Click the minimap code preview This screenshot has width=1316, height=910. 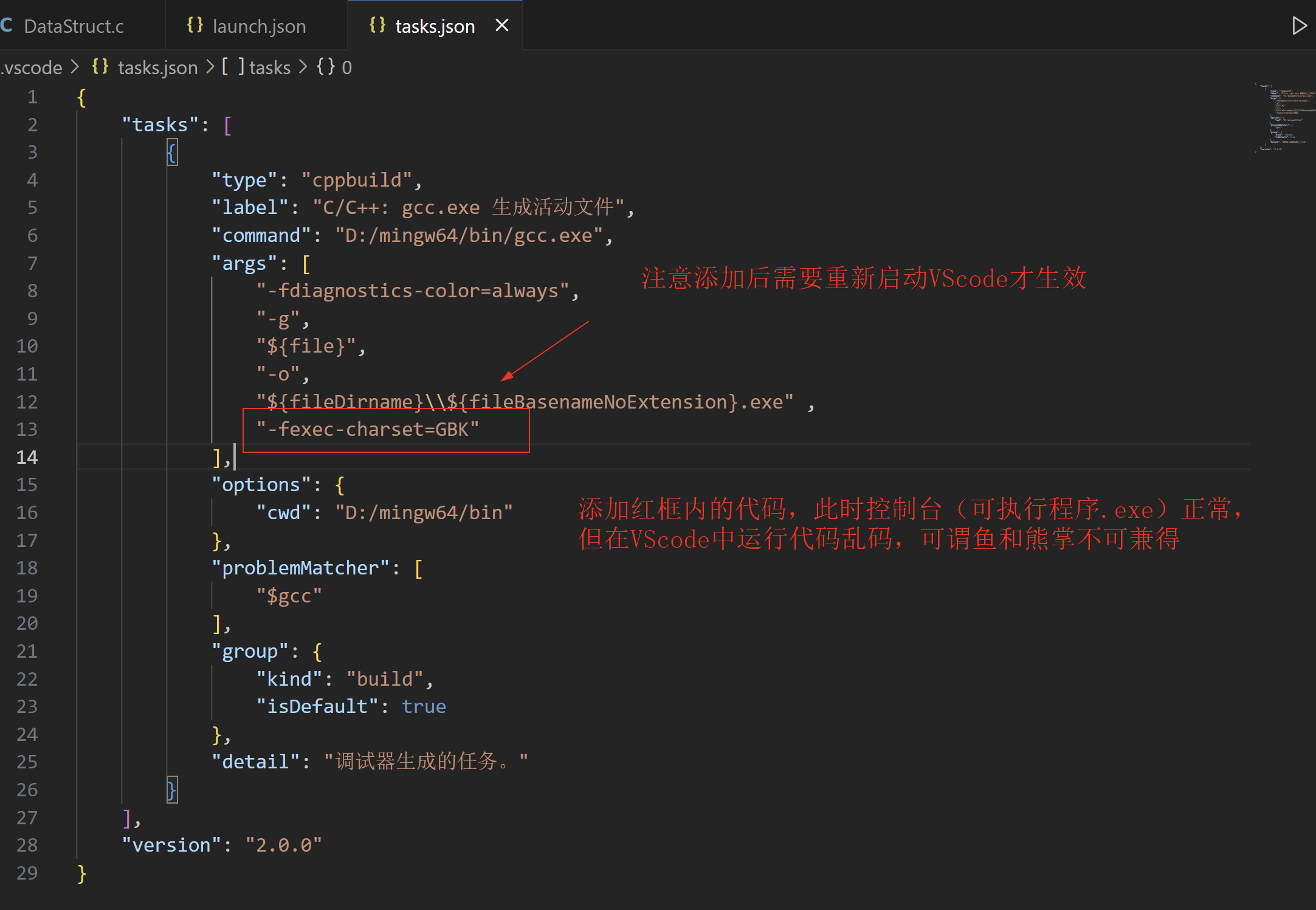point(1286,117)
